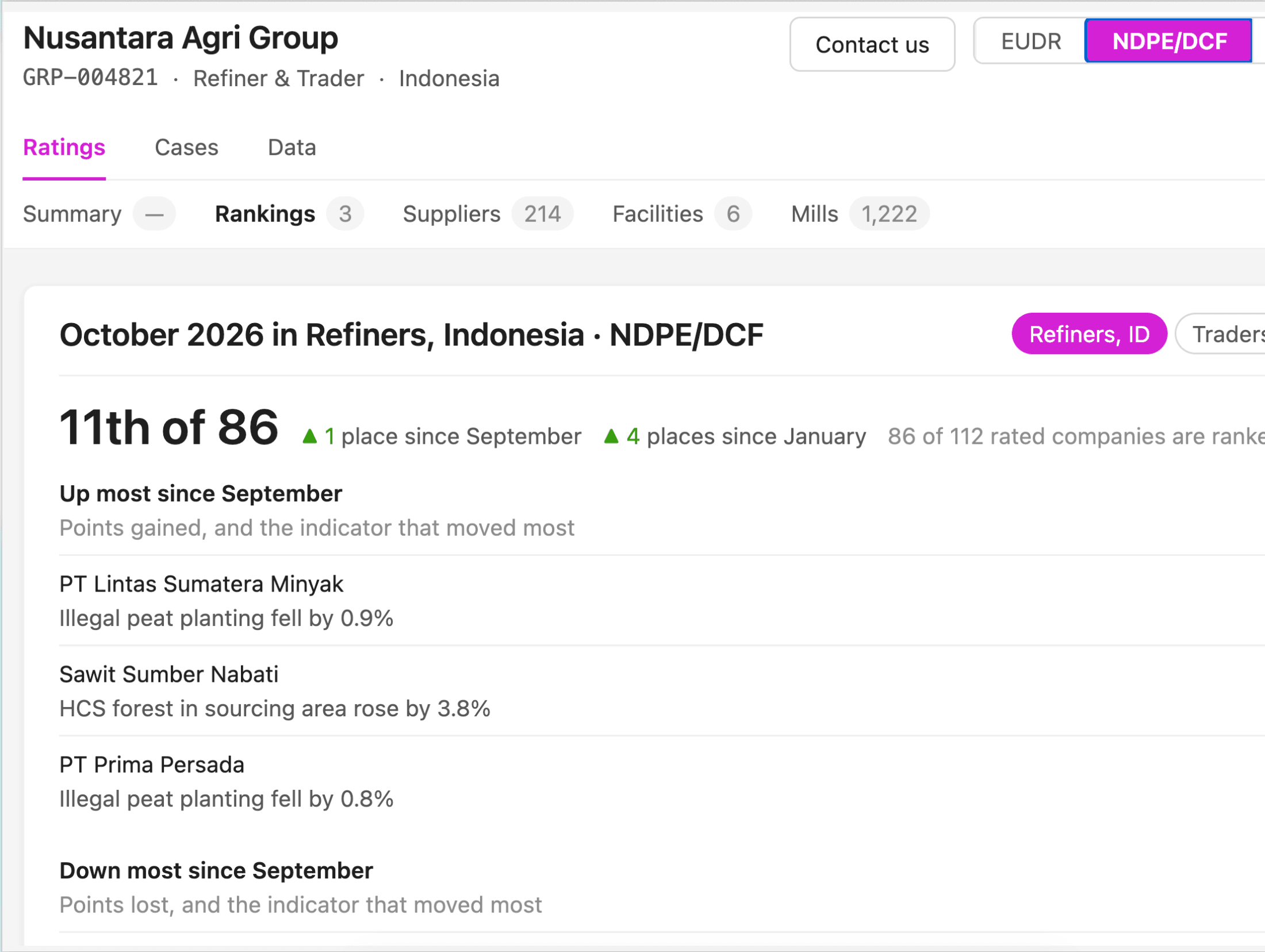
Task: Open the Contact us button
Action: pyautogui.click(x=872, y=44)
